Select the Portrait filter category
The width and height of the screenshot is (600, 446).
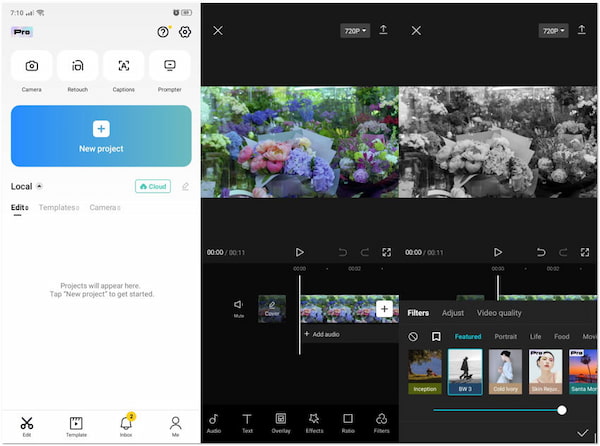(x=505, y=337)
